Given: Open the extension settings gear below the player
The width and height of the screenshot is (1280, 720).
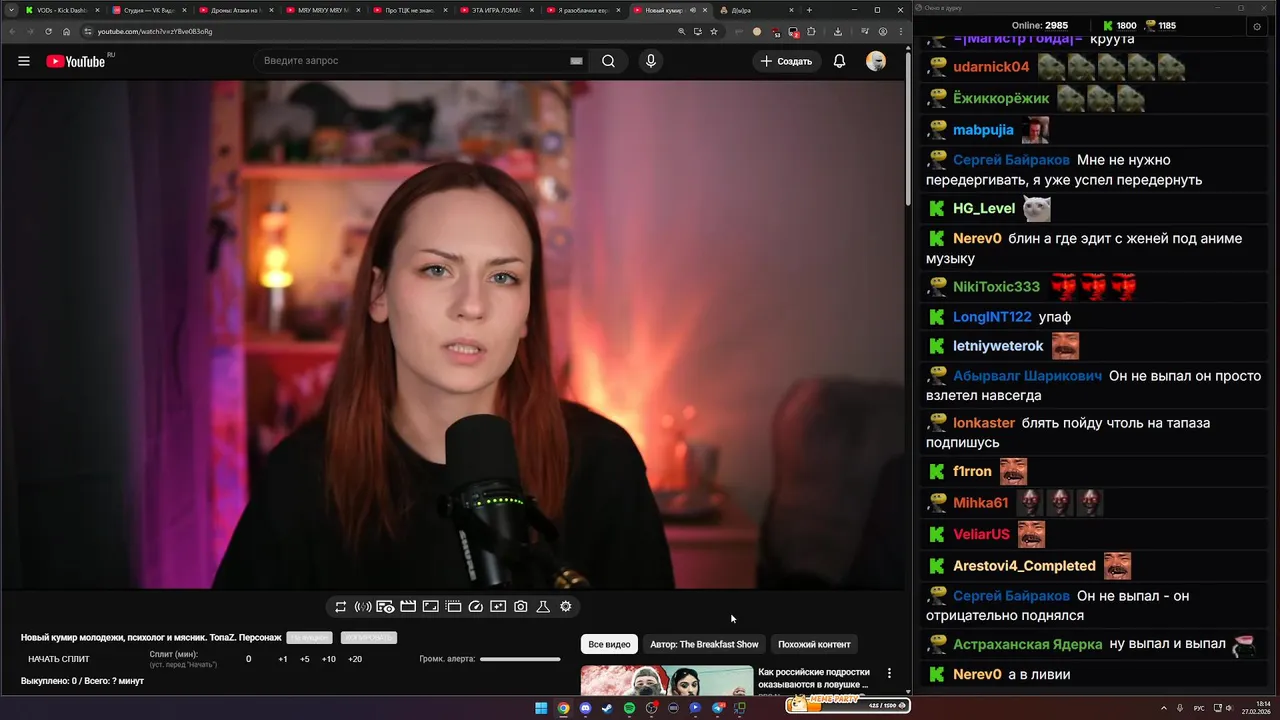Looking at the screenshot, I should (566, 607).
